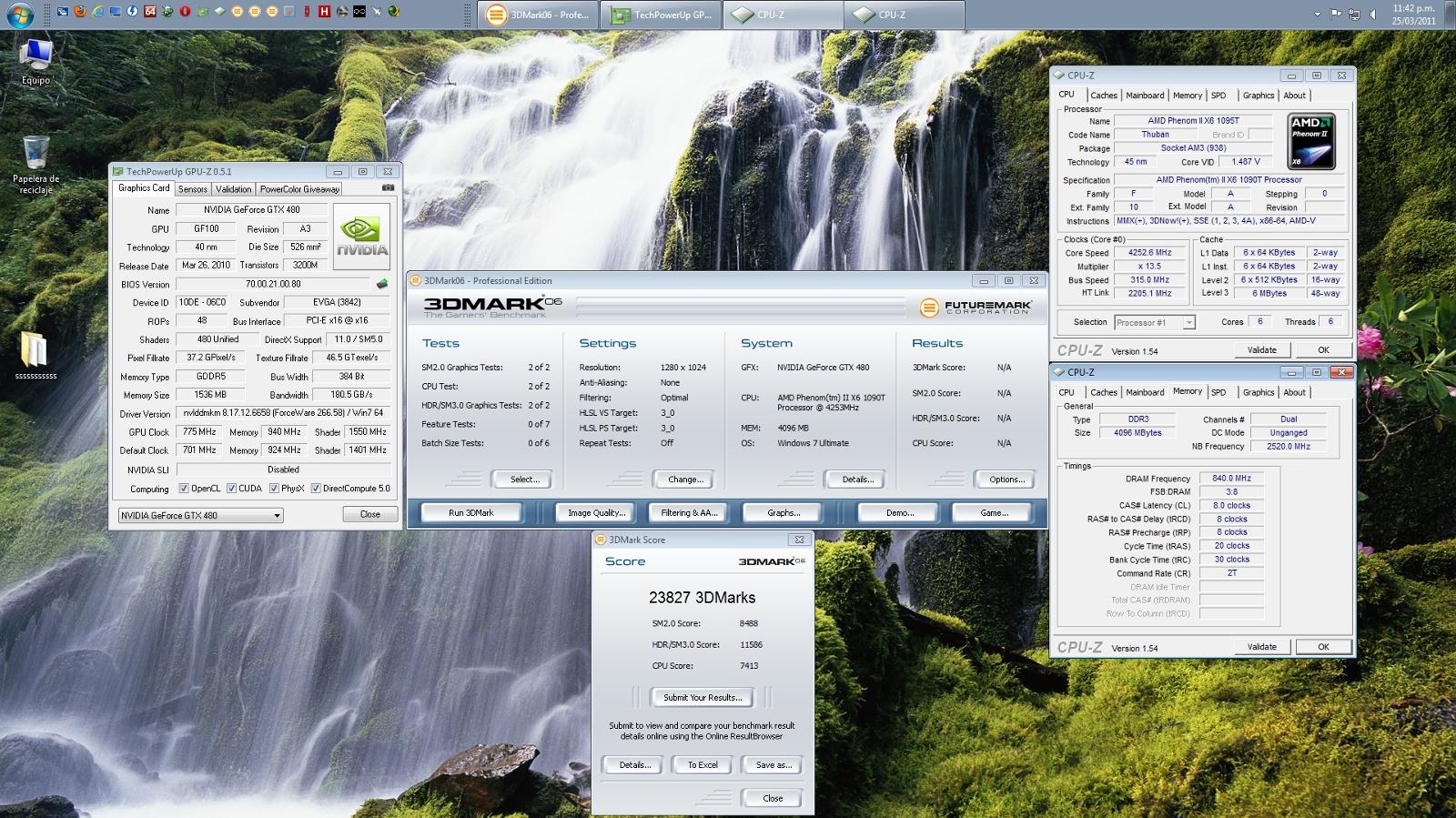
Task: Click Demo... button in 3DMark06
Action: tap(899, 513)
